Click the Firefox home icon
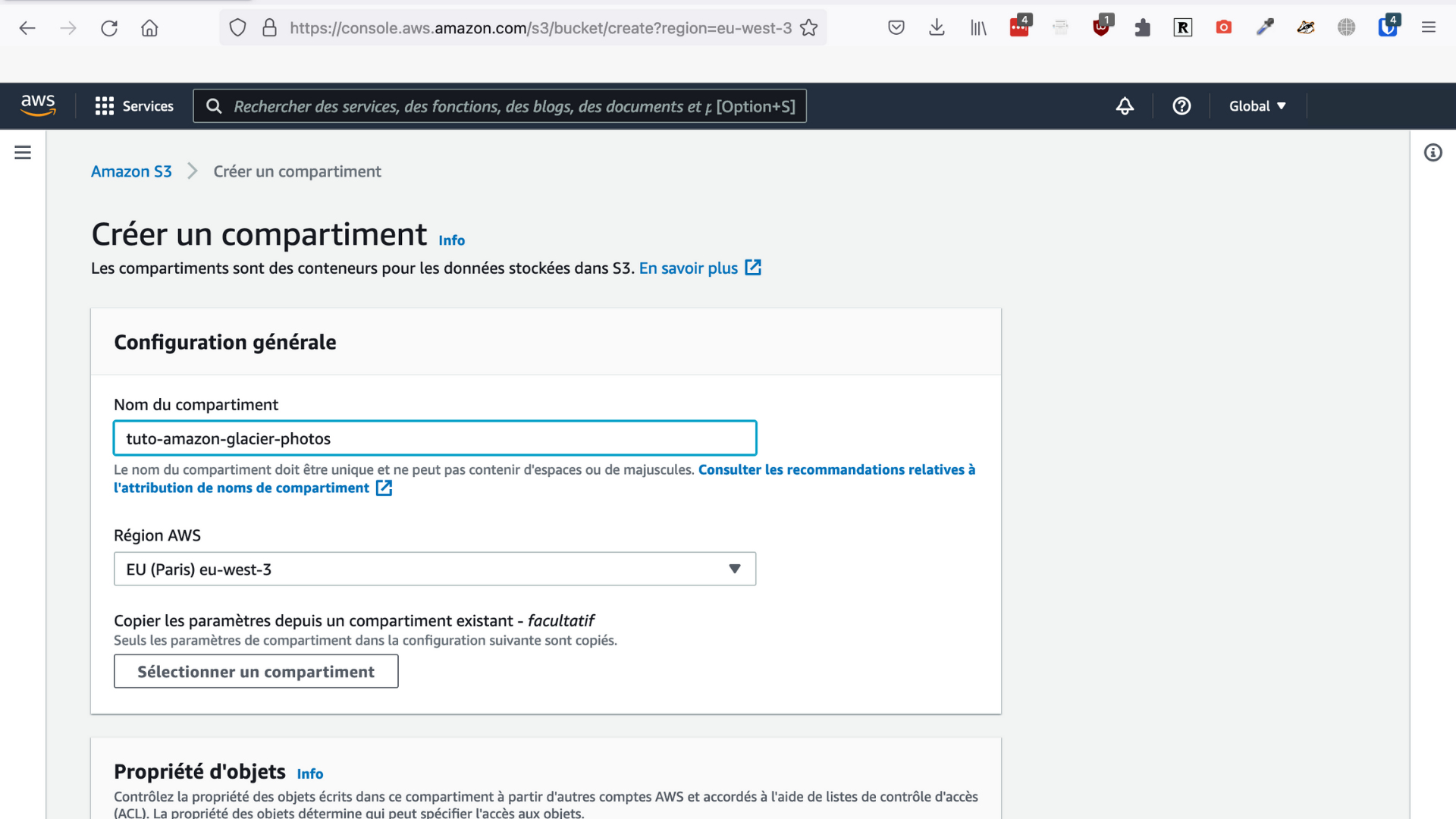1456x819 pixels. coord(149,28)
